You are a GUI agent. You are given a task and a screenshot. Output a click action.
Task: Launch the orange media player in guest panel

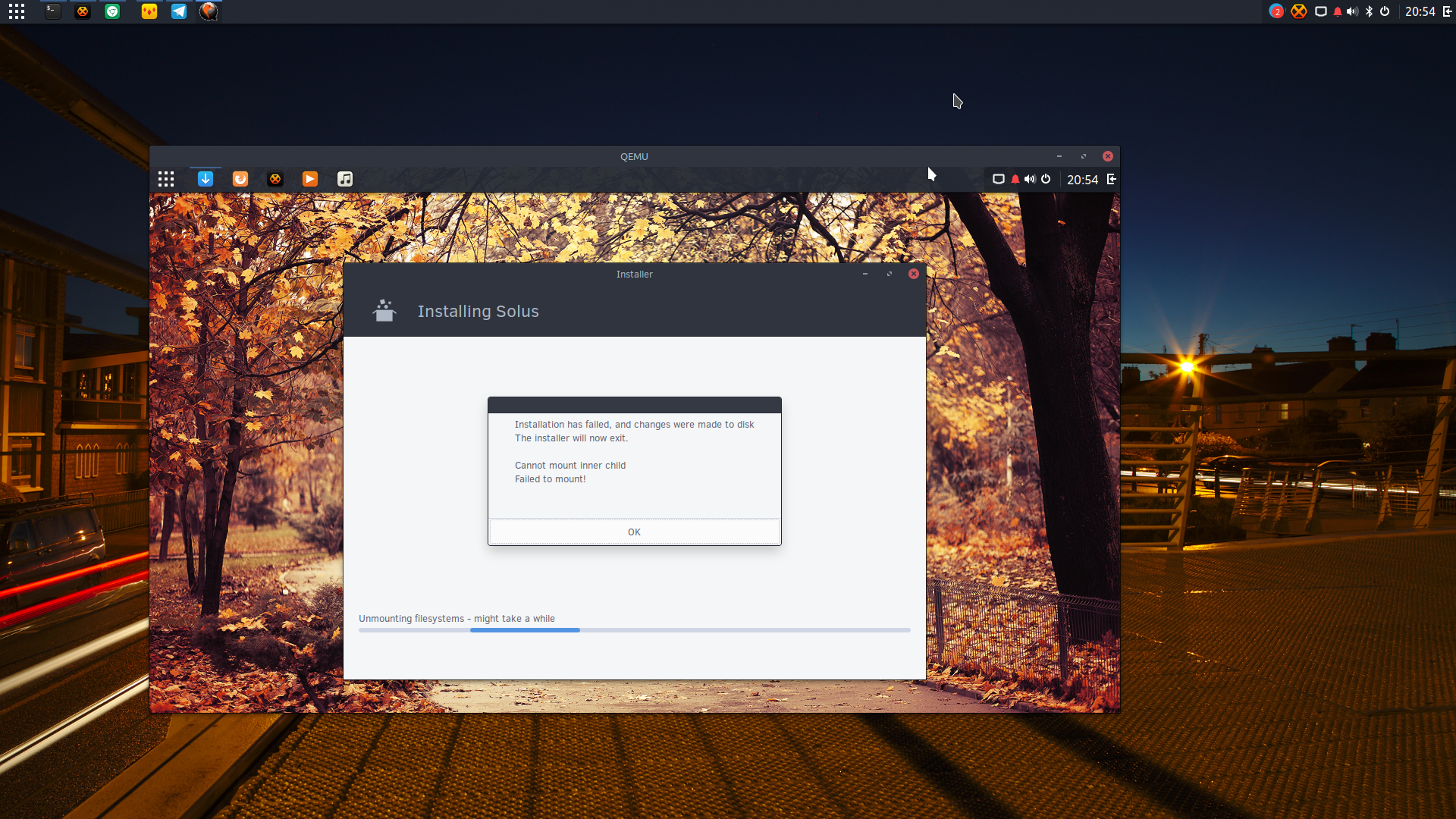pos(310,179)
